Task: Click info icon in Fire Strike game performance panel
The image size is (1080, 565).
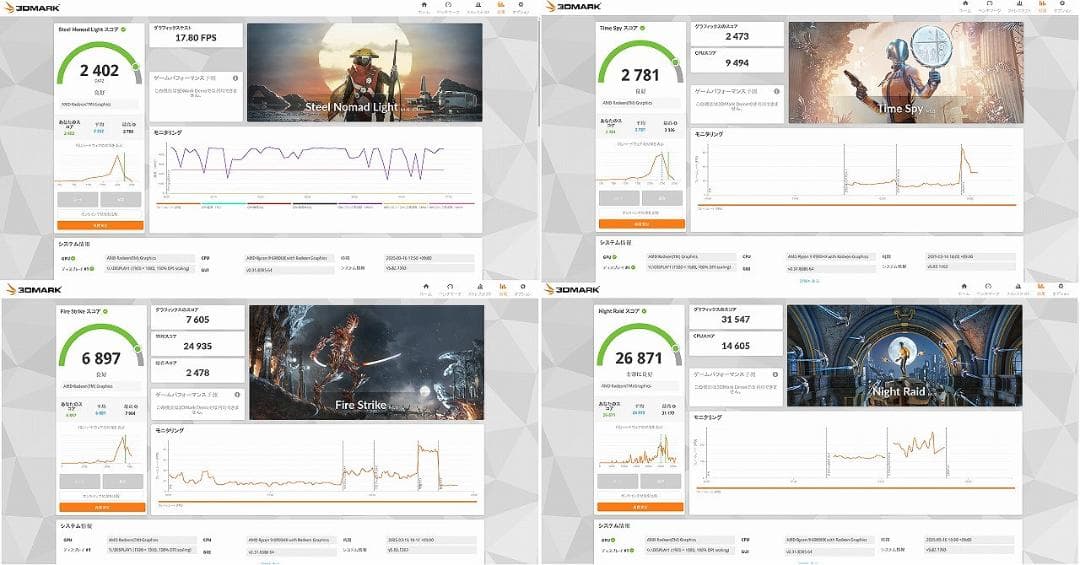Action: pos(236,395)
